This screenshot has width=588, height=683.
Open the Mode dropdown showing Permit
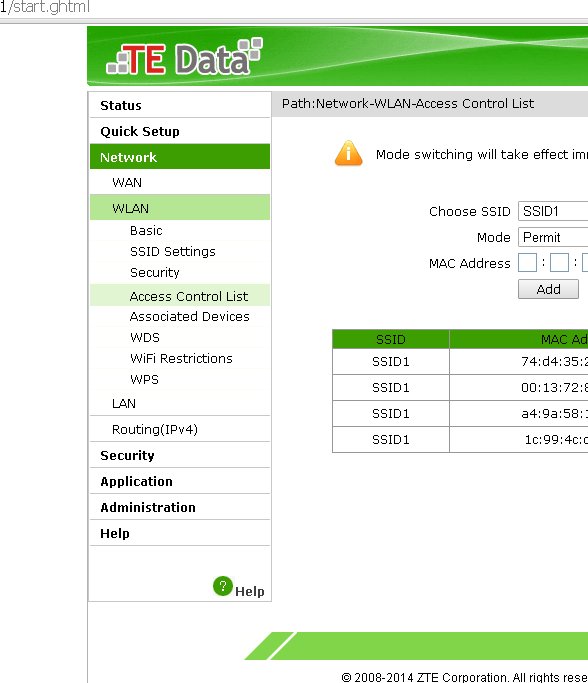click(553, 237)
